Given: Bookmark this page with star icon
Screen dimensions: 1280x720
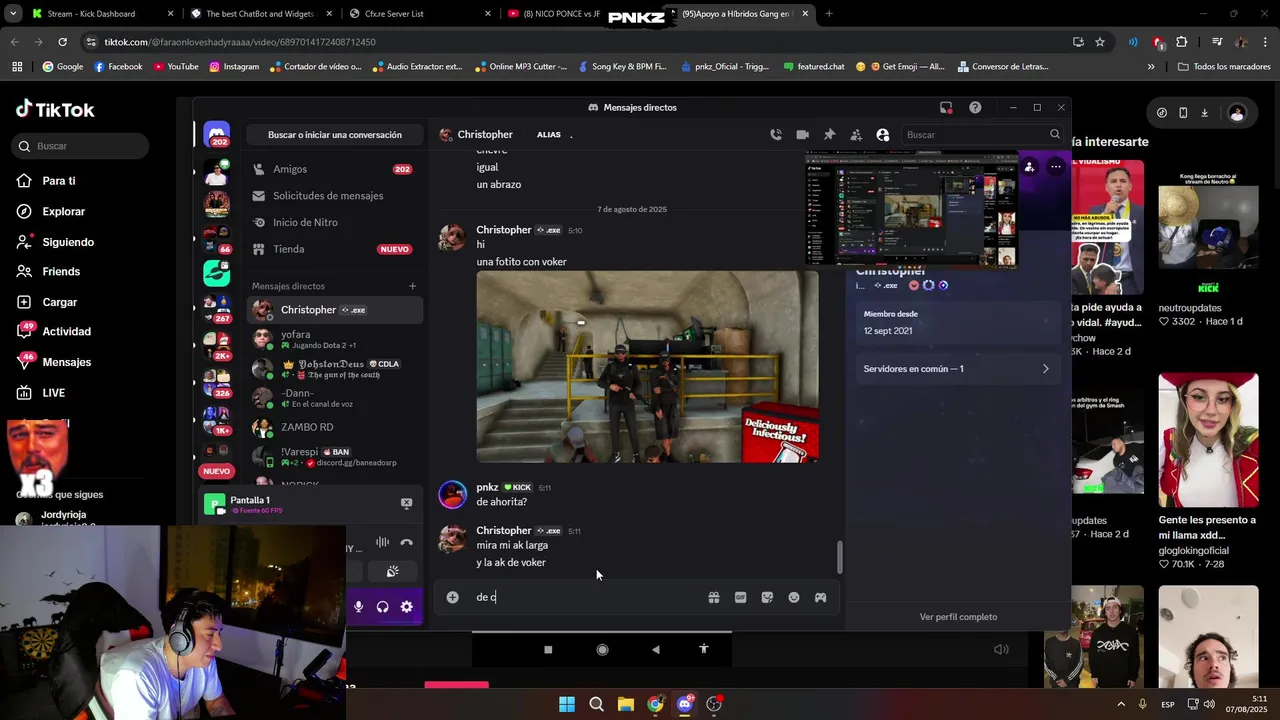Looking at the screenshot, I should pyautogui.click(x=1100, y=42).
